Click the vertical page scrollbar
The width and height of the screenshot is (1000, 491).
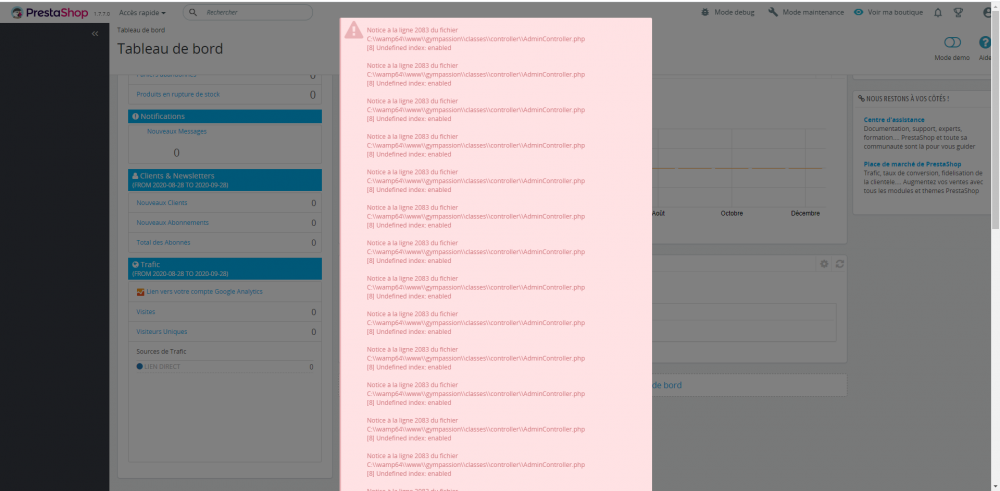(x=996, y=121)
